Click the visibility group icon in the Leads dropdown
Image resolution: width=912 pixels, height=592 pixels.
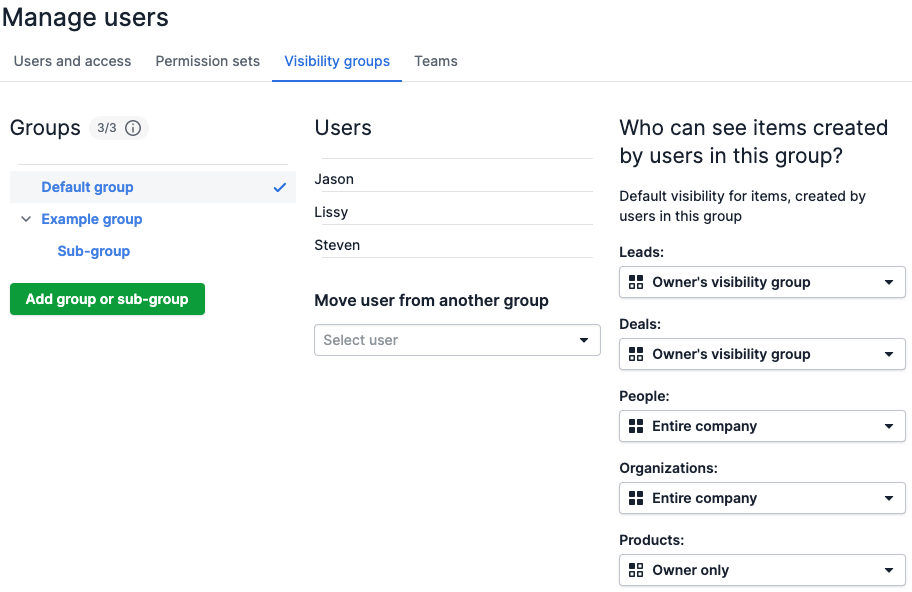click(636, 282)
